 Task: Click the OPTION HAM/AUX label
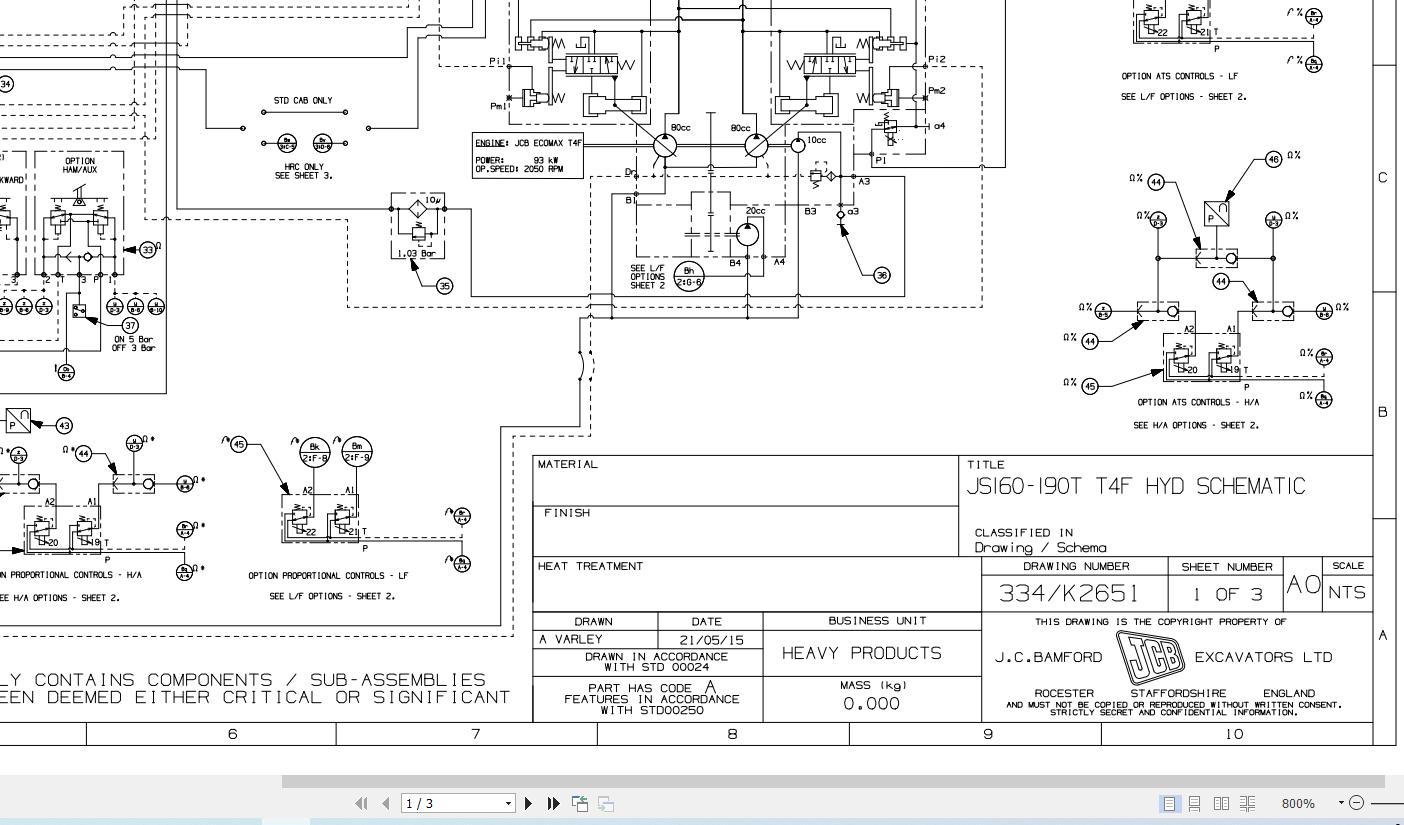[80, 166]
